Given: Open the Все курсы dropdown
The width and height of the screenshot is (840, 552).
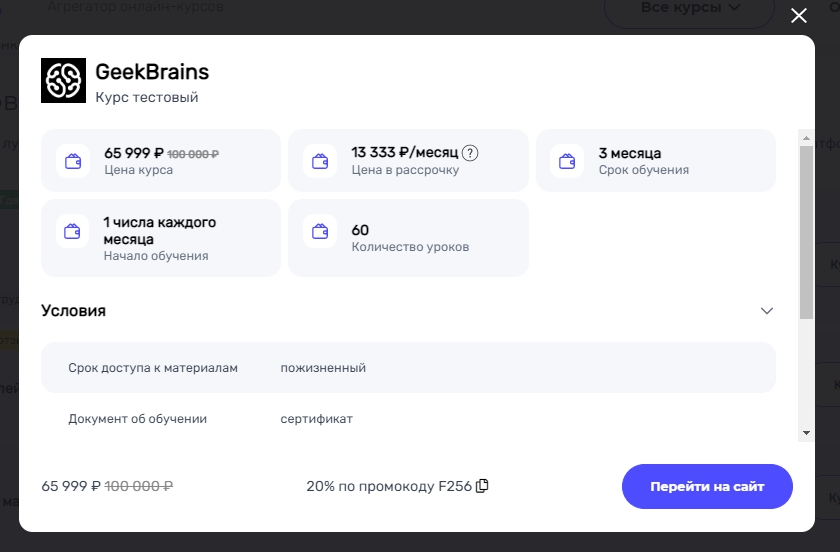Looking at the screenshot, I should point(689,8).
